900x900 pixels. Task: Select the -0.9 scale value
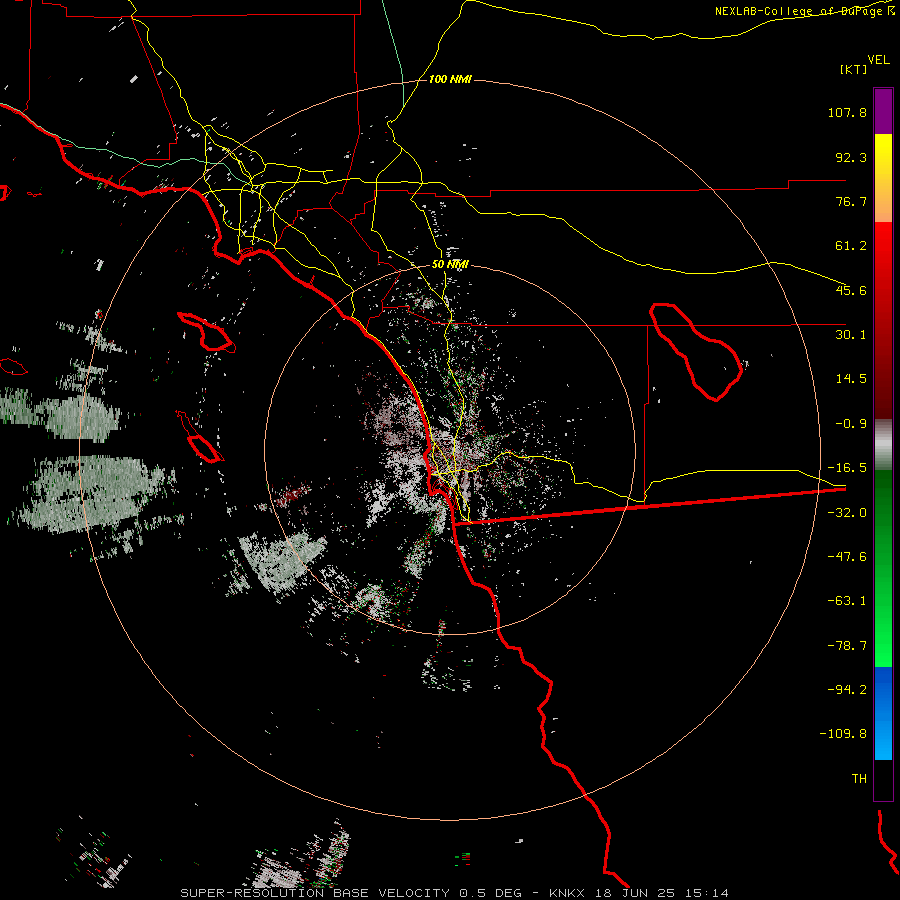coord(851,424)
